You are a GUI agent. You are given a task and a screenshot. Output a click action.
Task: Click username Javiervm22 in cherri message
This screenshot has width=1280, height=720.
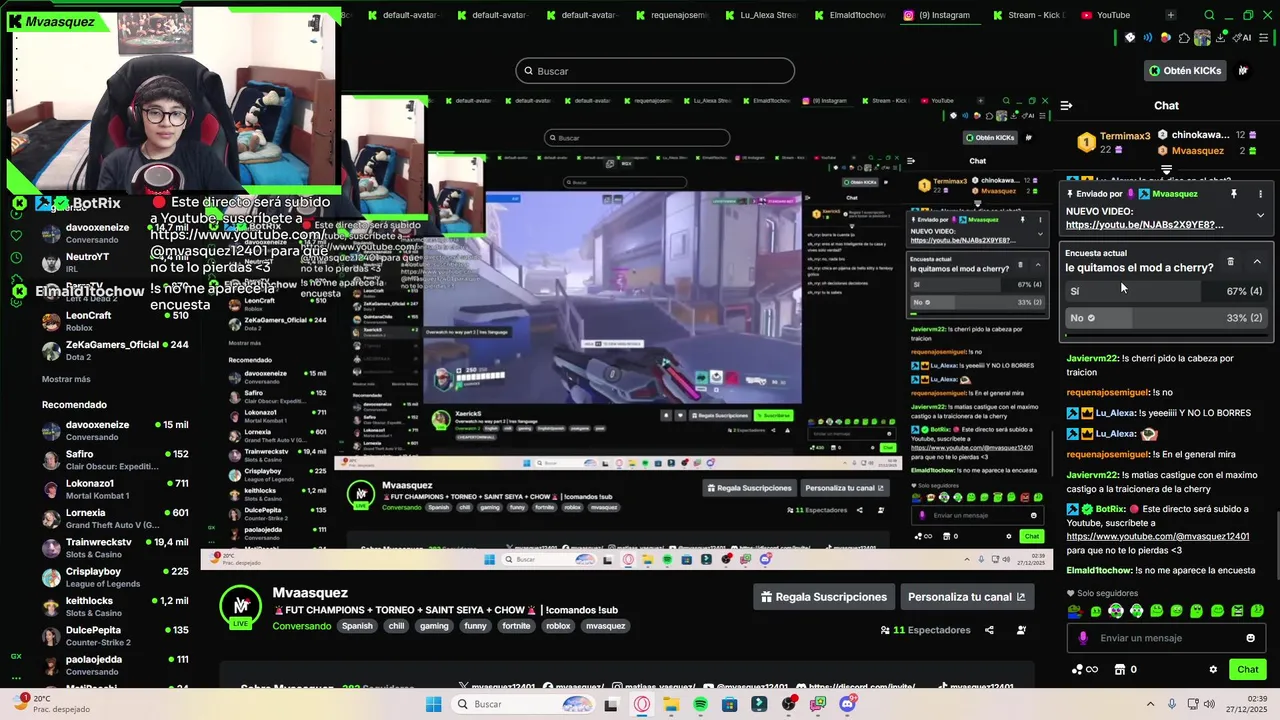point(1092,358)
